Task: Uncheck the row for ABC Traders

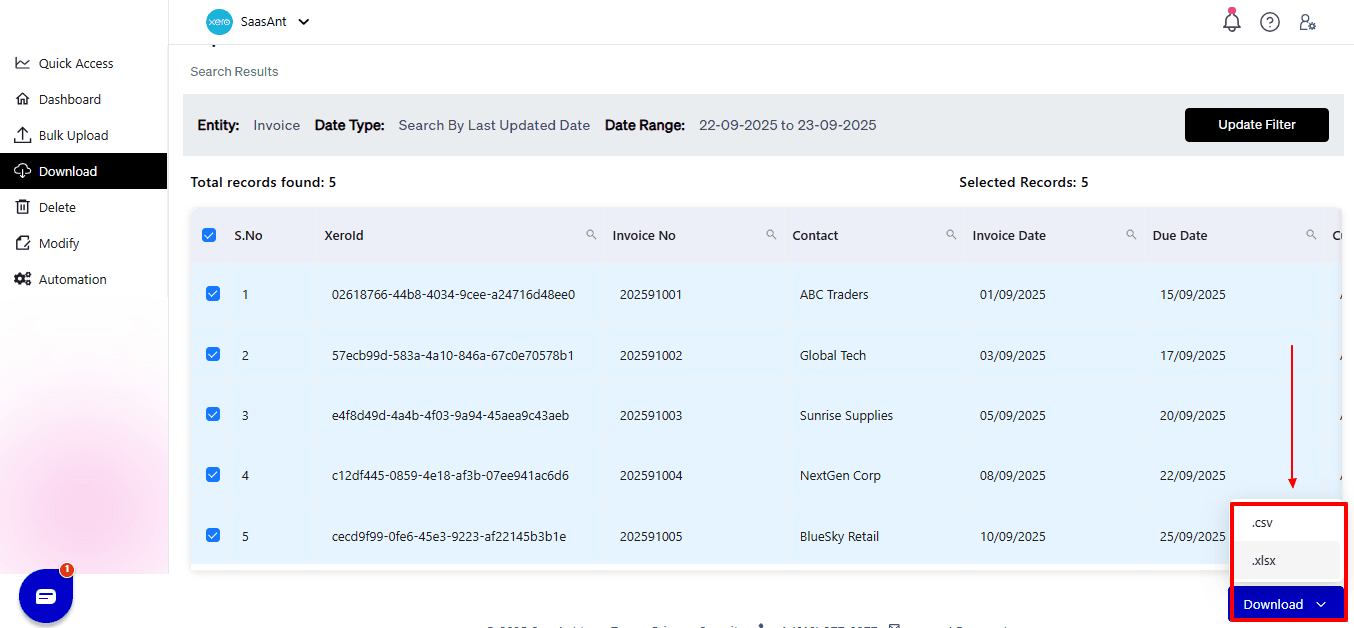Action: point(213,294)
